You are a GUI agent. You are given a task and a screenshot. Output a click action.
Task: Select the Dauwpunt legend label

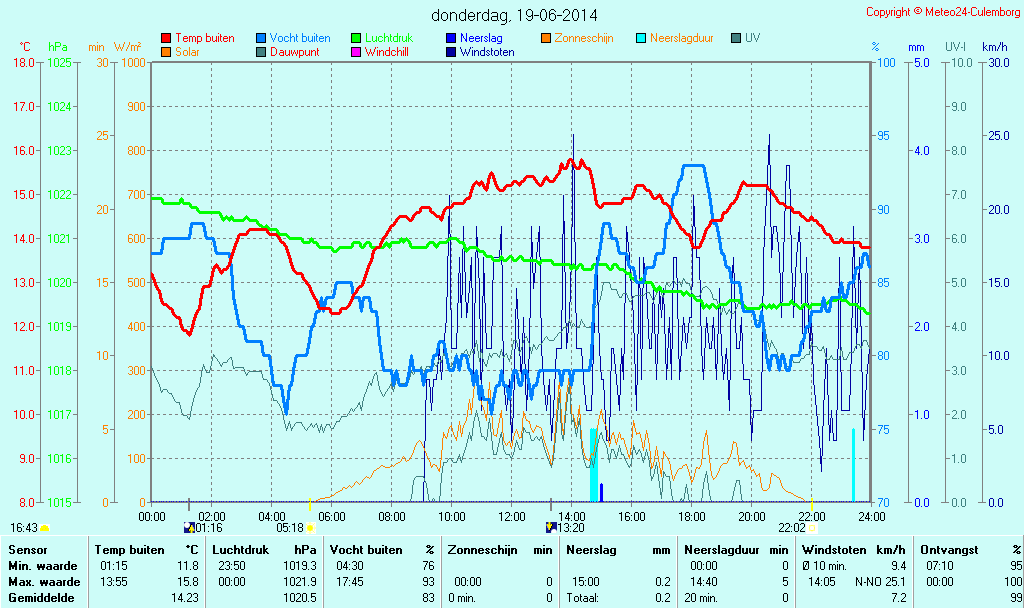[294, 52]
